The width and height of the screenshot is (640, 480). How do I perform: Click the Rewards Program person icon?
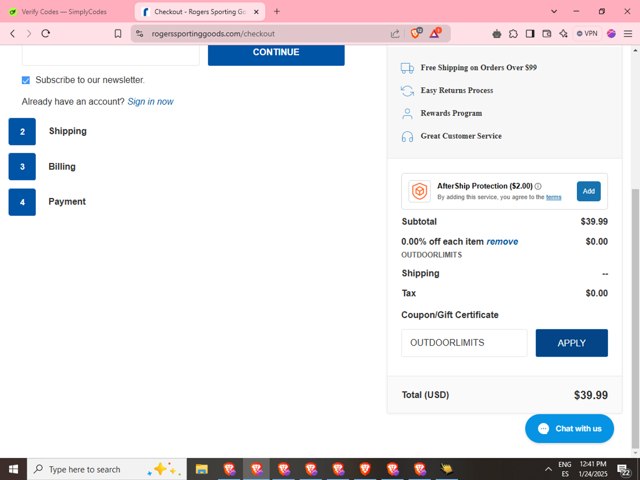(407, 113)
